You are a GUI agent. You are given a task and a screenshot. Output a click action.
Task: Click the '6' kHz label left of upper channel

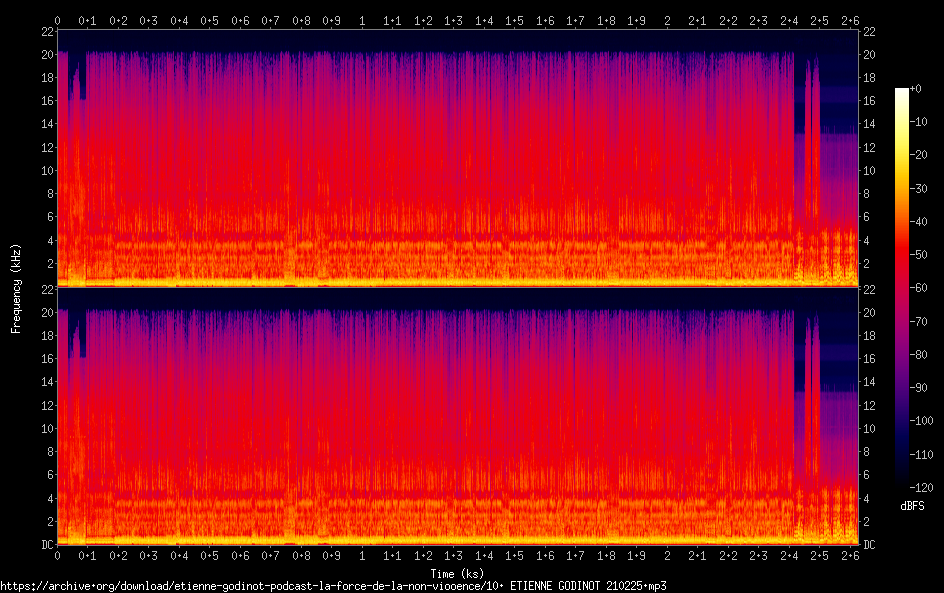[x=51, y=217]
